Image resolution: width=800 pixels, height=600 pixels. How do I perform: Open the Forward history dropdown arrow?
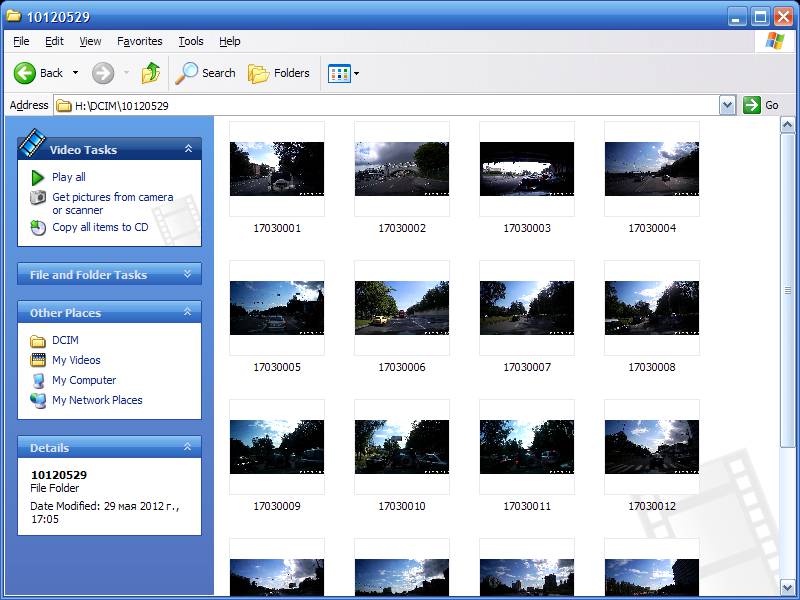pyautogui.click(x=126, y=73)
